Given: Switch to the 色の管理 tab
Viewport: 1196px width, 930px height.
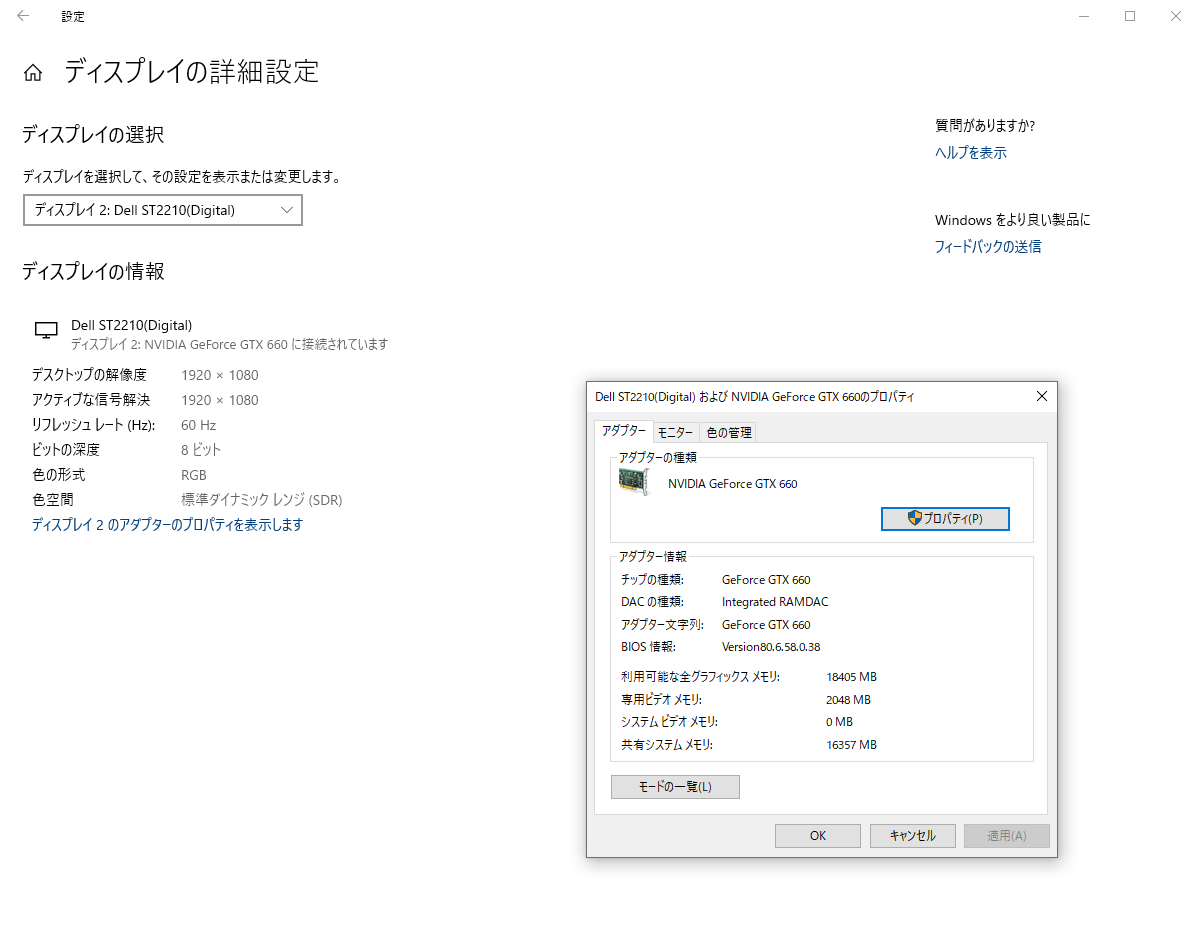Looking at the screenshot, I should (x=728, y=433).
